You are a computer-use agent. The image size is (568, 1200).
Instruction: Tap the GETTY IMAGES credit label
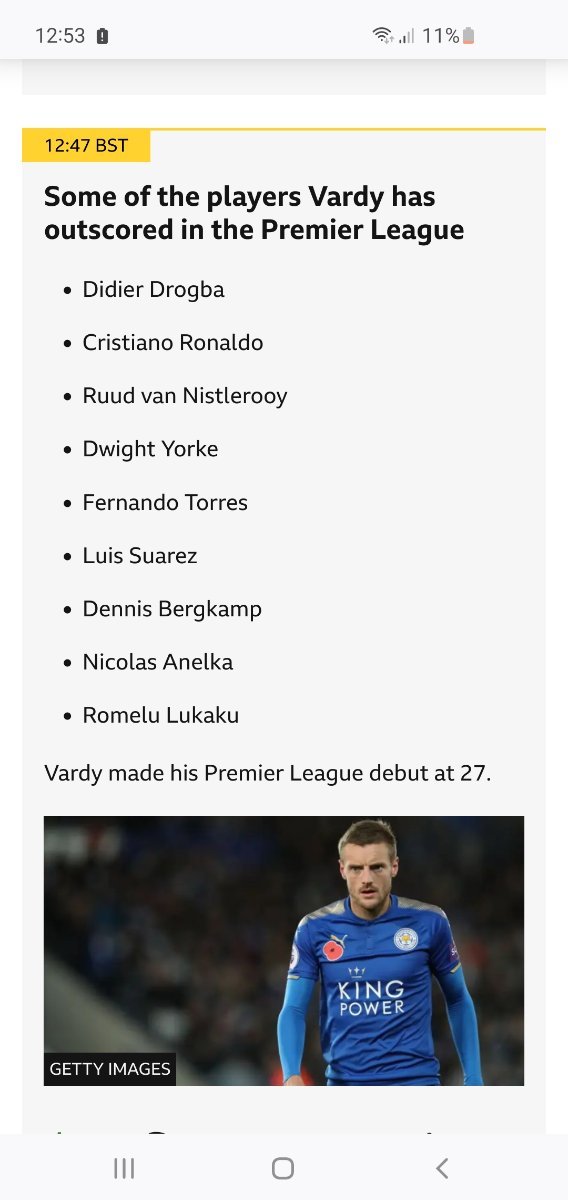110,1069
